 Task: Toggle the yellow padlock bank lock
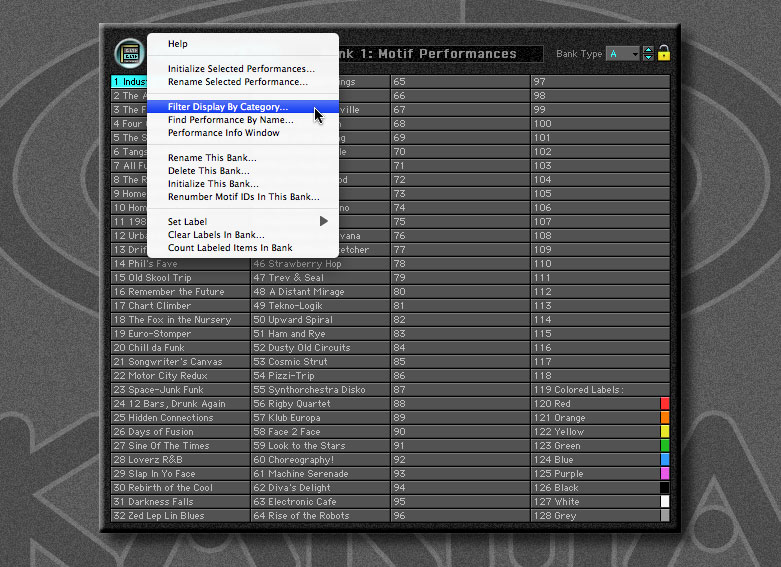click(663, 53)
